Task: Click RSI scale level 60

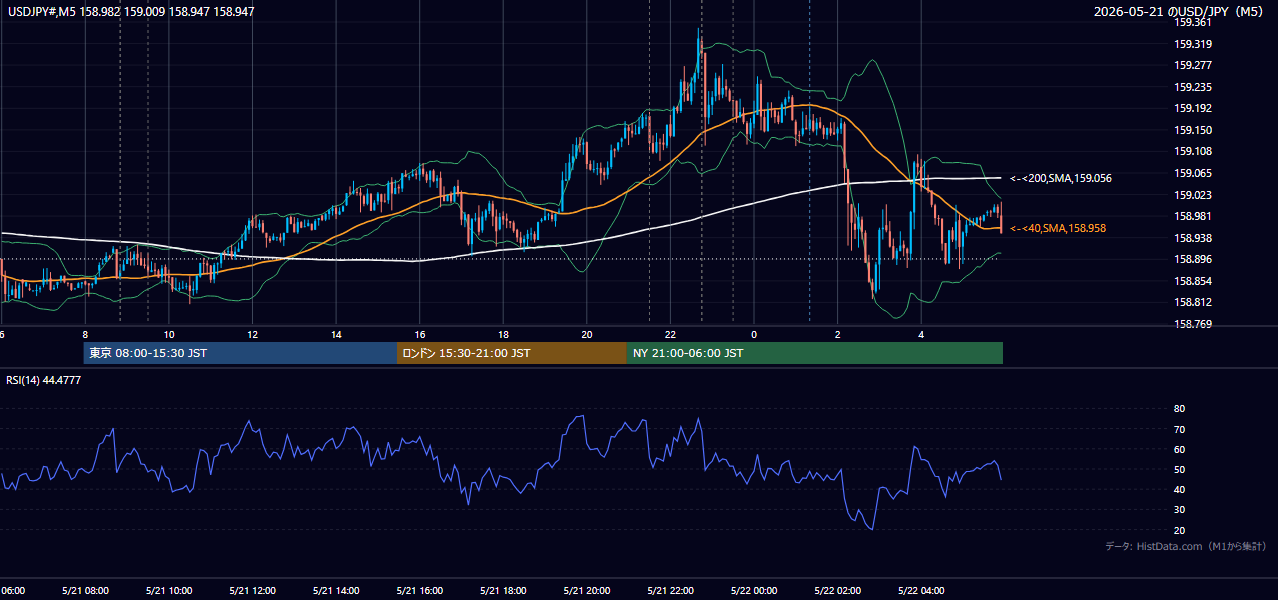Action: click(1179, 449)
